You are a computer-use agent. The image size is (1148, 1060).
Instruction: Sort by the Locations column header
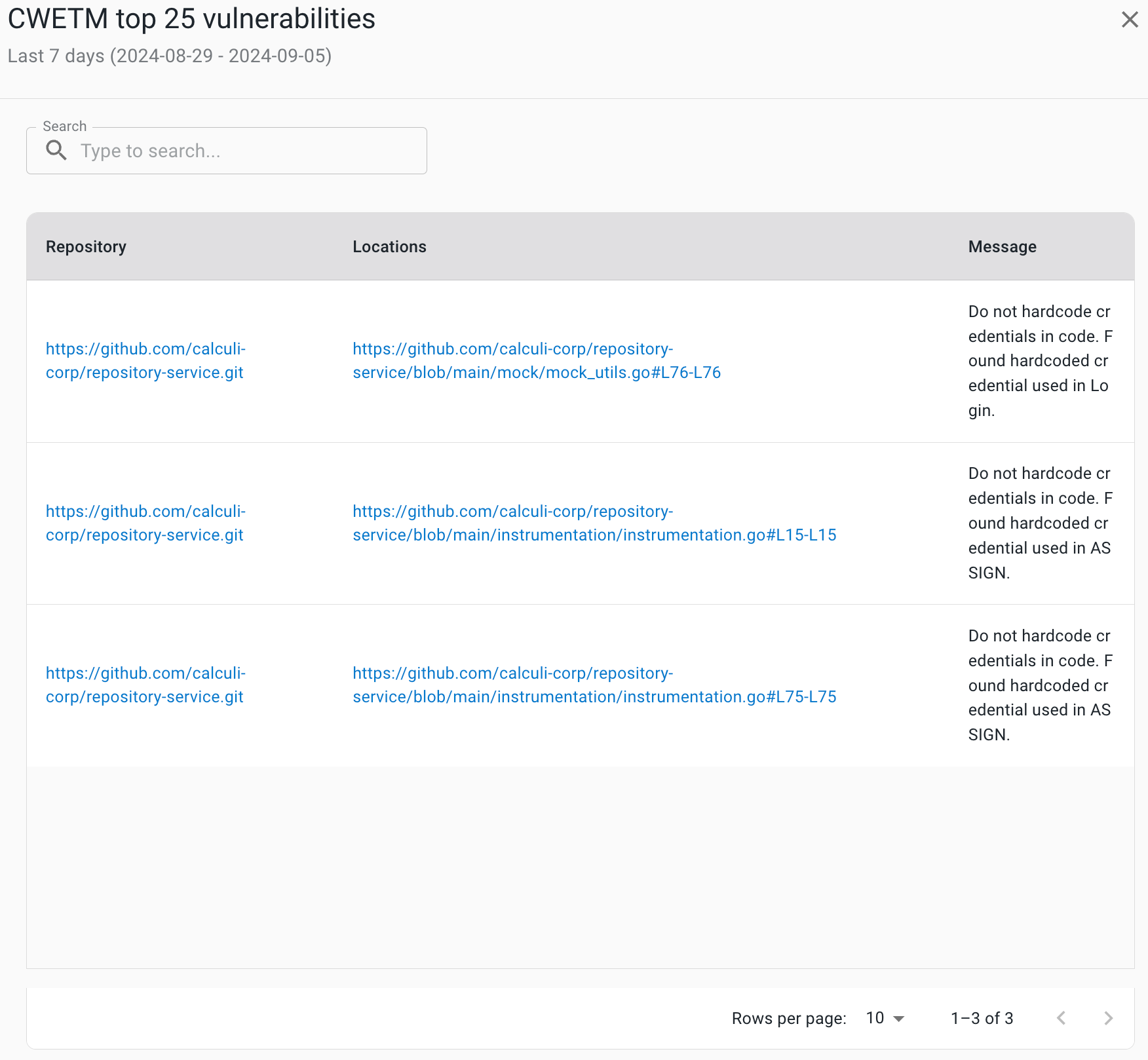(389, 247)
